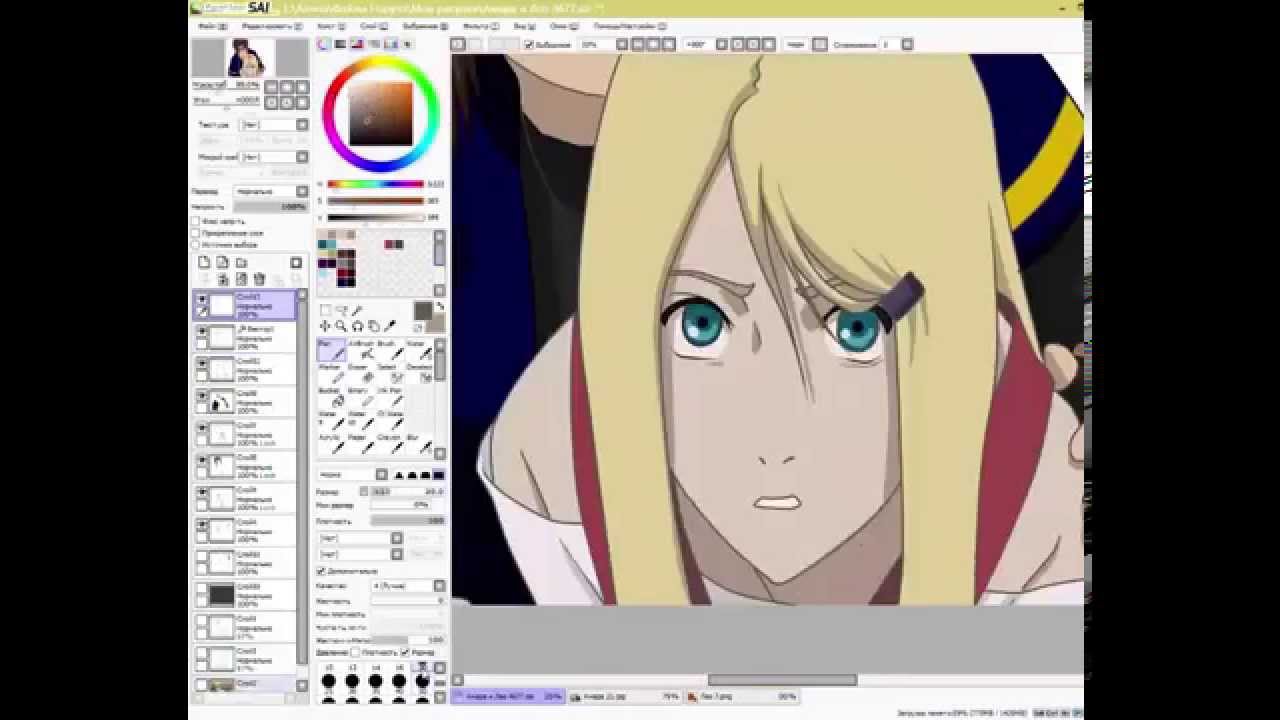Viewport: 1280px width, 720px height.
Task: Show the color wheel panel icon
Action: [324, 44]
